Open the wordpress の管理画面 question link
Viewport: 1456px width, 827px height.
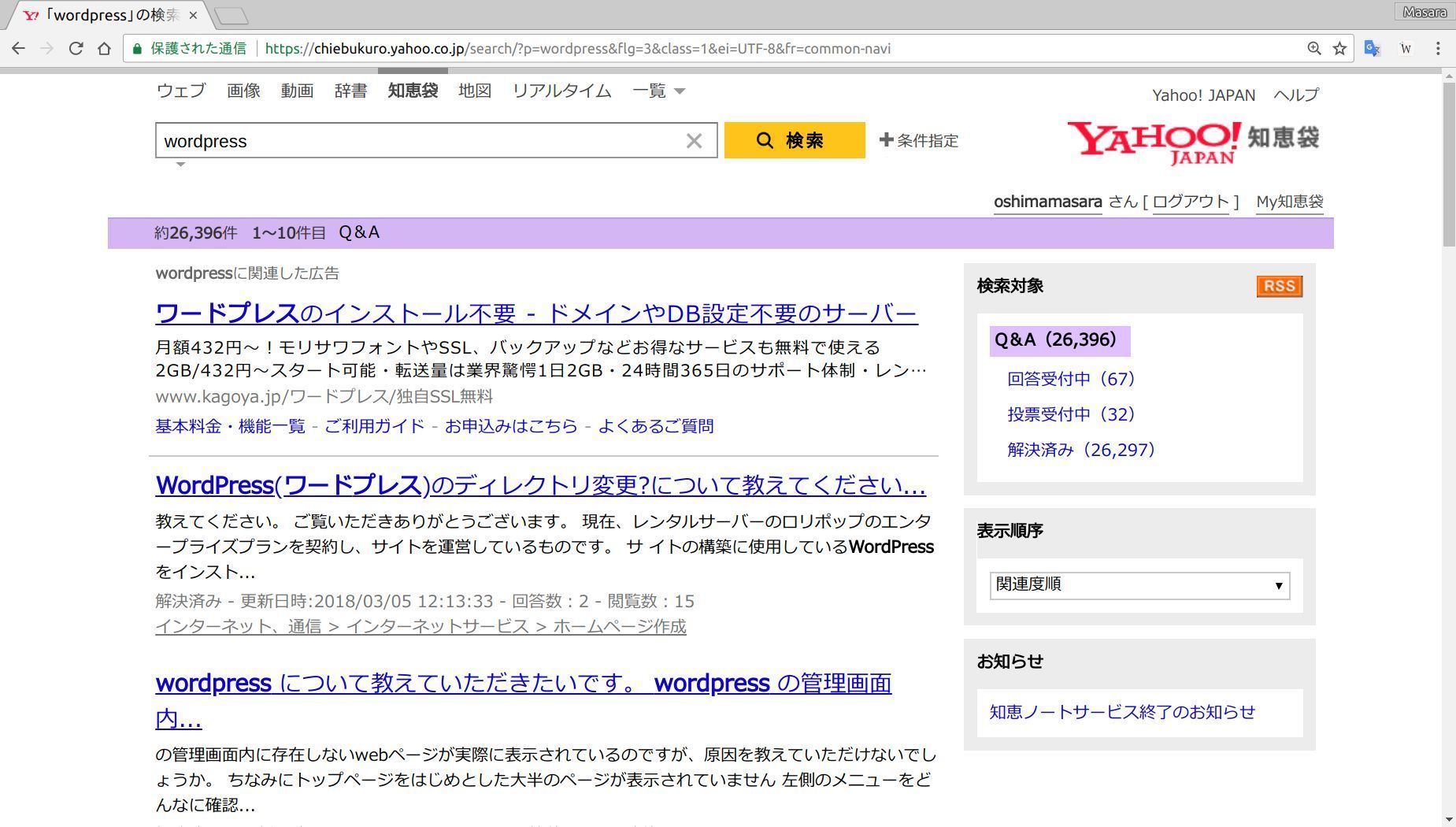click(x=524, y=700)
